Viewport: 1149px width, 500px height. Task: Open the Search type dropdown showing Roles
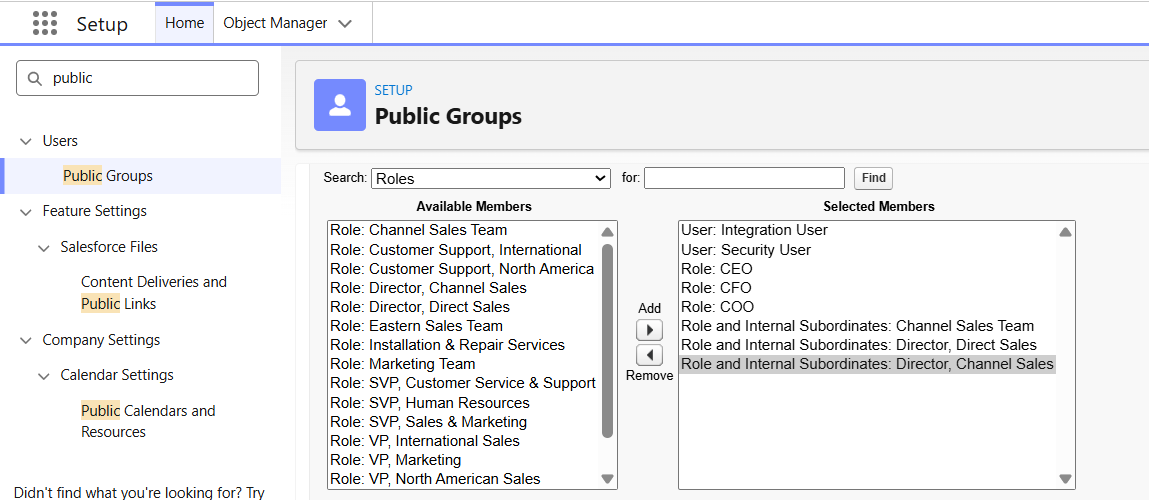(491, 178)
